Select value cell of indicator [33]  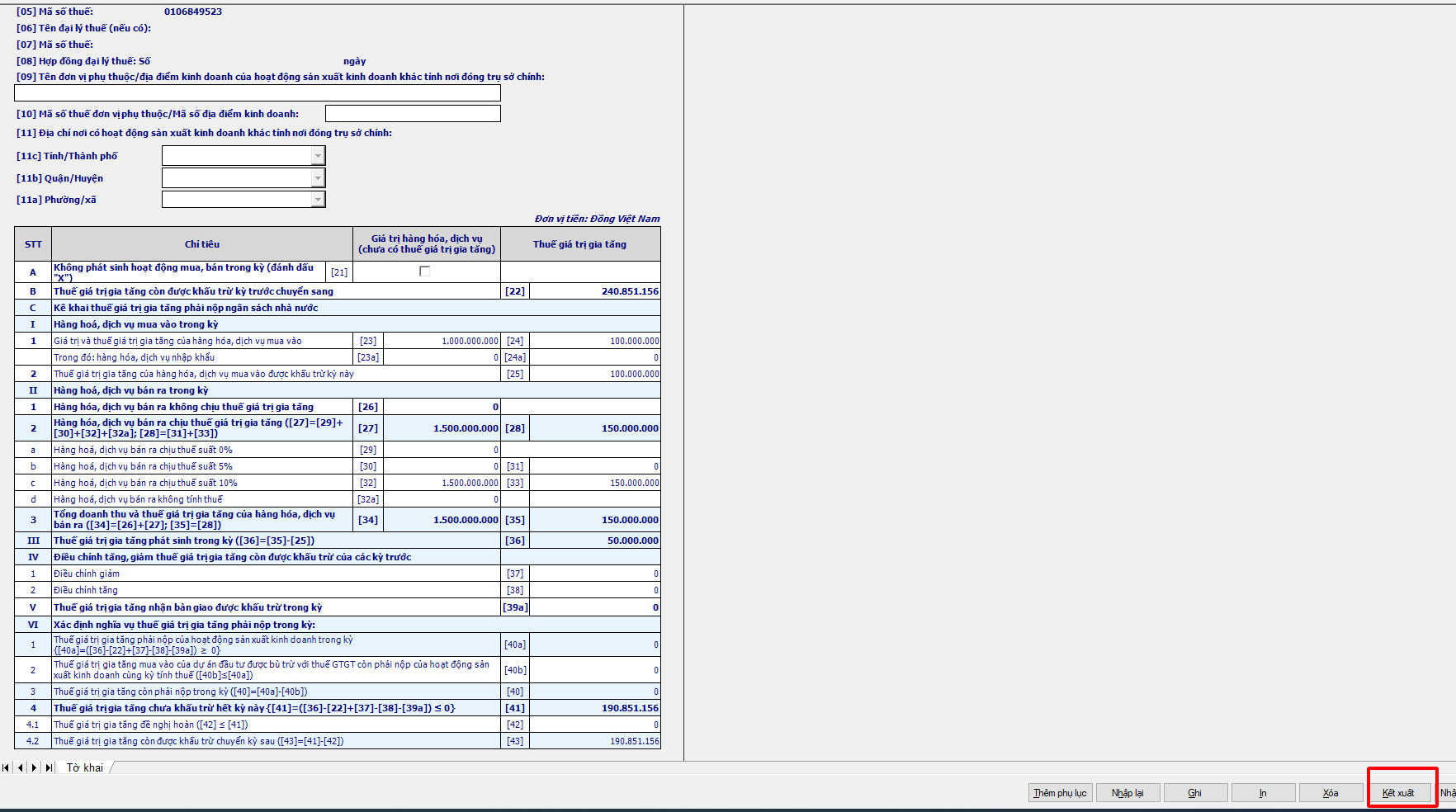point(595,483)
